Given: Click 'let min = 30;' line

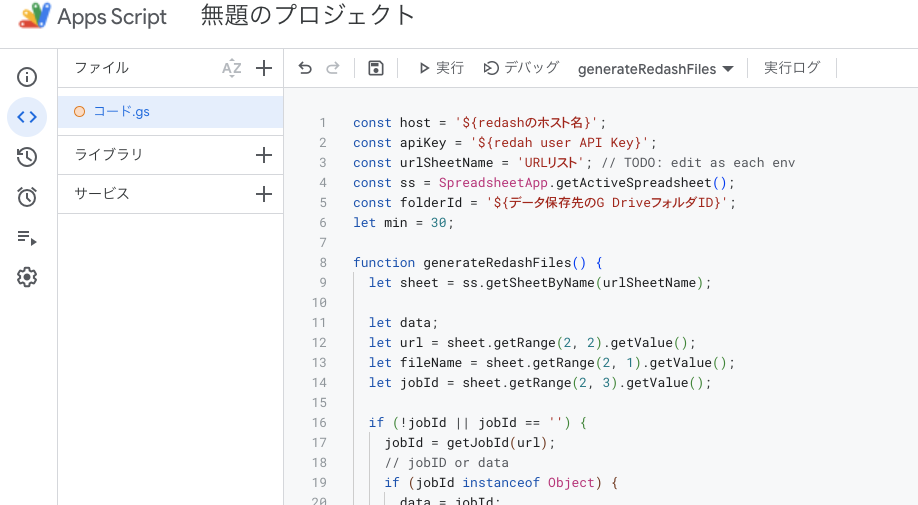Looking at the screenshot, I should click(x=403, y=222).
